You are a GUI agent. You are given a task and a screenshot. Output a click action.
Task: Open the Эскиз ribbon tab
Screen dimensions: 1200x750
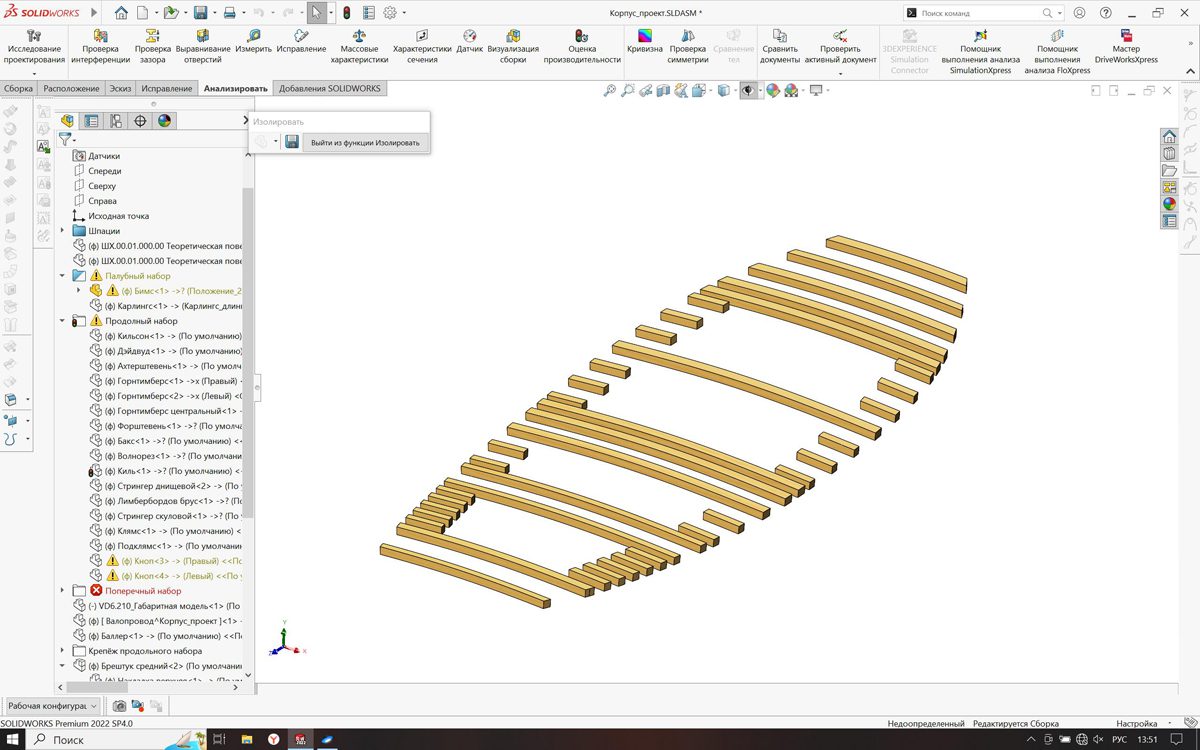(x=120, y=88)
